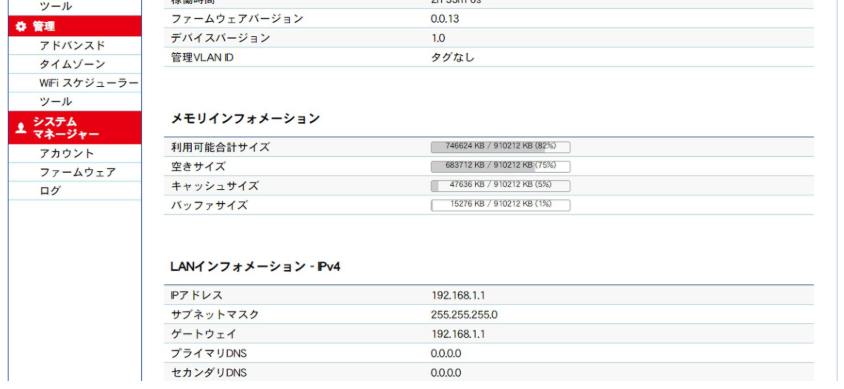Click the secondary DNS value 0.0.0.0
The height and width of the screenshot is (389, 844).
446,373
